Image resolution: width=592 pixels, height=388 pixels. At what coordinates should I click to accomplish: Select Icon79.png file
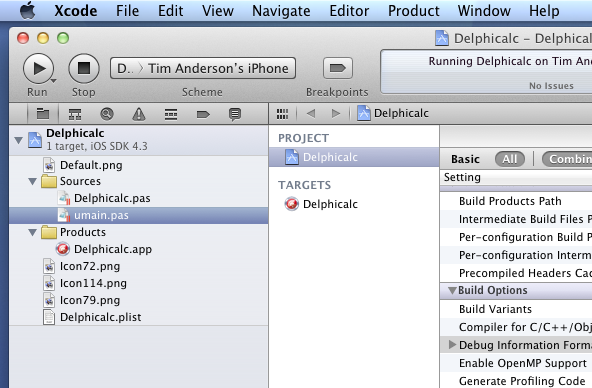coord(139,300)
